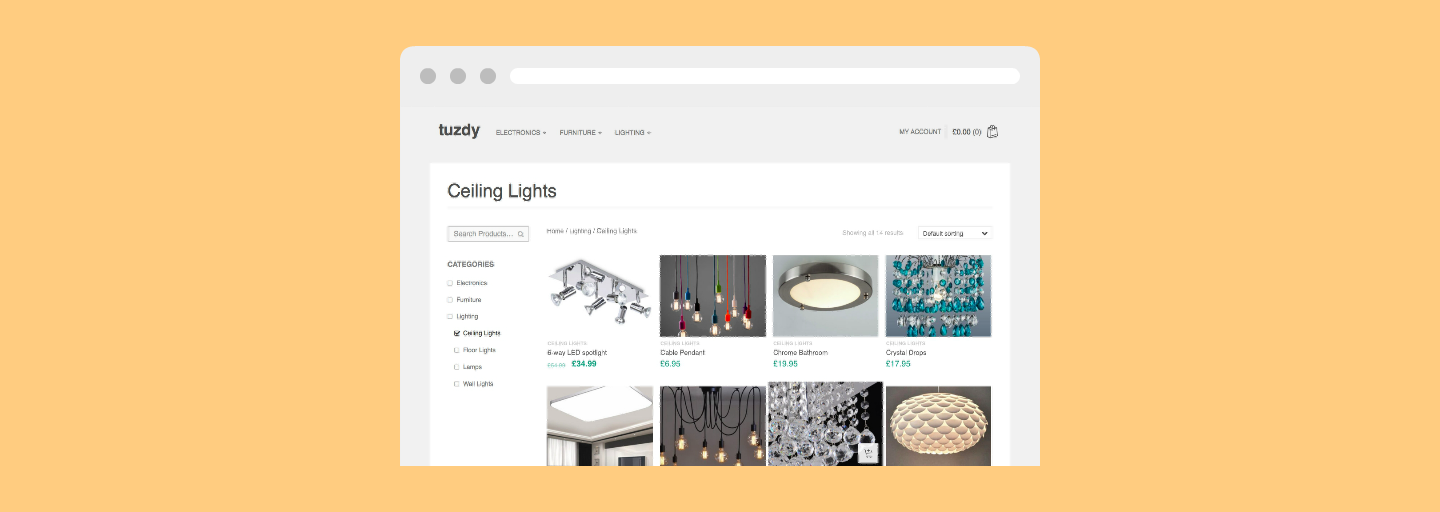Check the Electronics category checkbox
Screen dimensions: 1440x512
point(450,283)
